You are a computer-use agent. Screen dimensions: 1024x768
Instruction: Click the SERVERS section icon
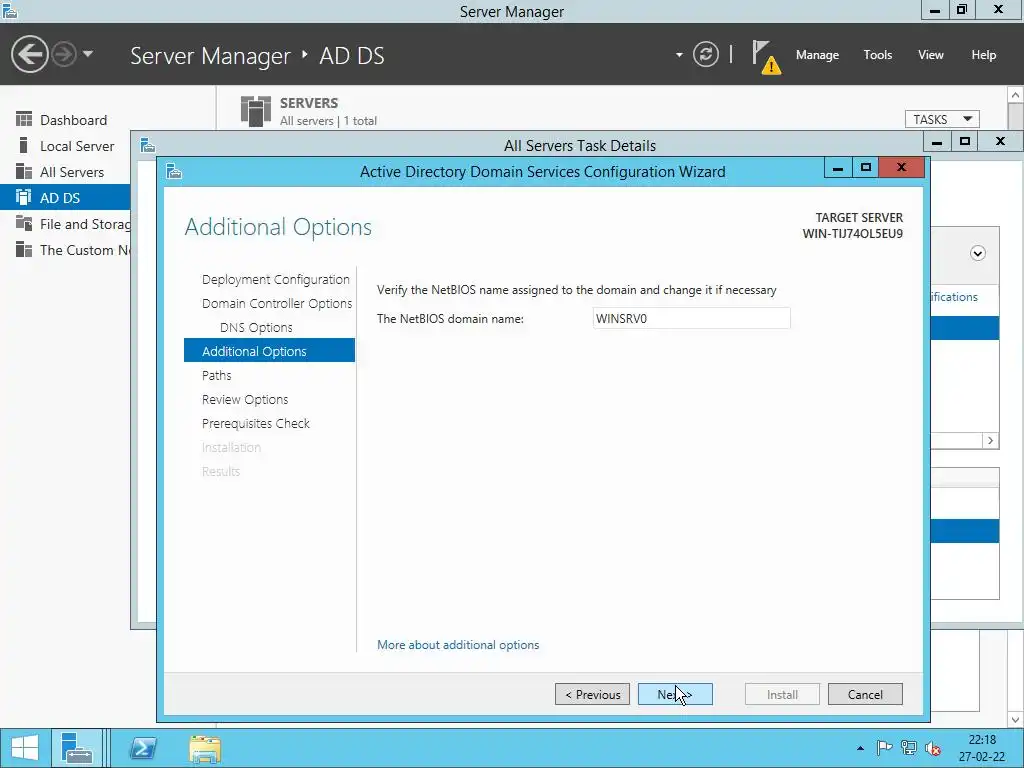click(255, 110)
